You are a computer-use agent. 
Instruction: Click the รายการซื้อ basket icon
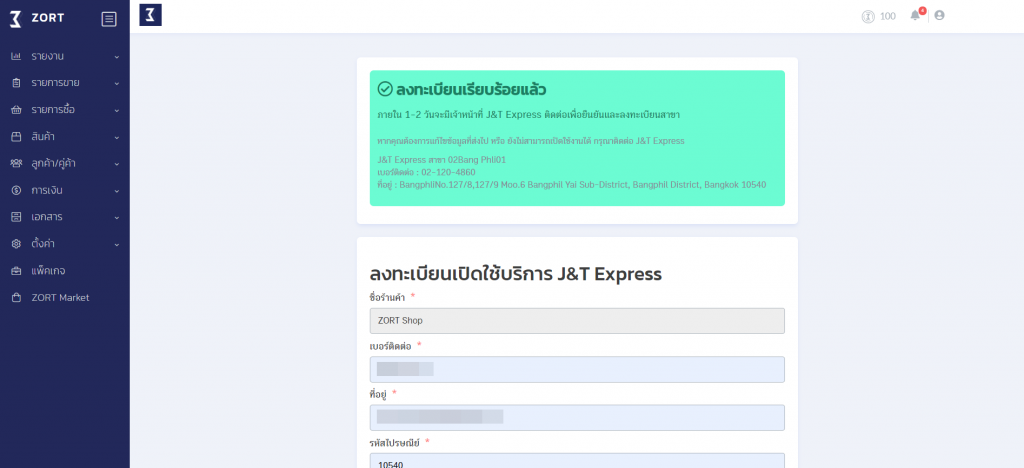[16, 110]
